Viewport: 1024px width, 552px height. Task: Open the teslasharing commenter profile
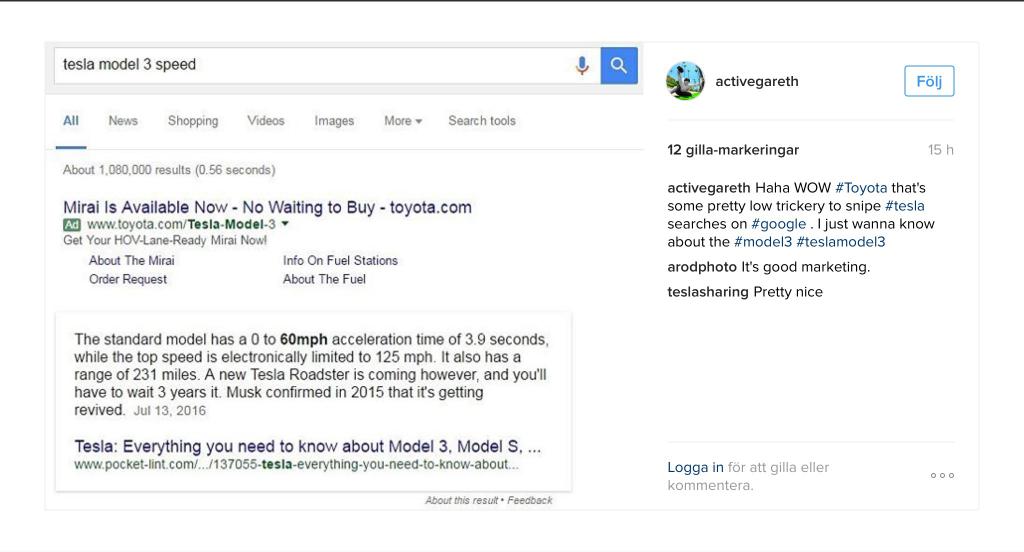708,292
